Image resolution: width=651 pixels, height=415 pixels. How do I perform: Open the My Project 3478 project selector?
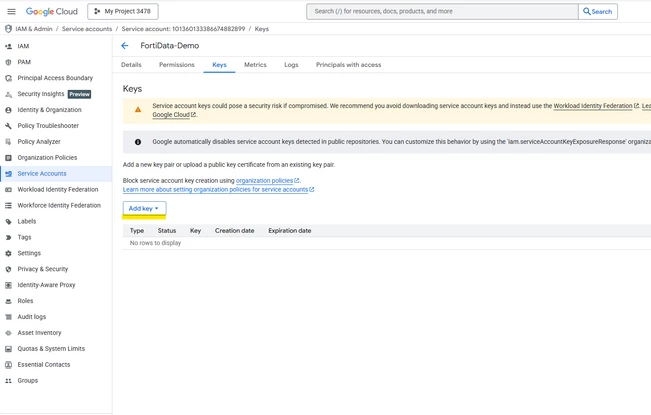(x=122, y=11)
